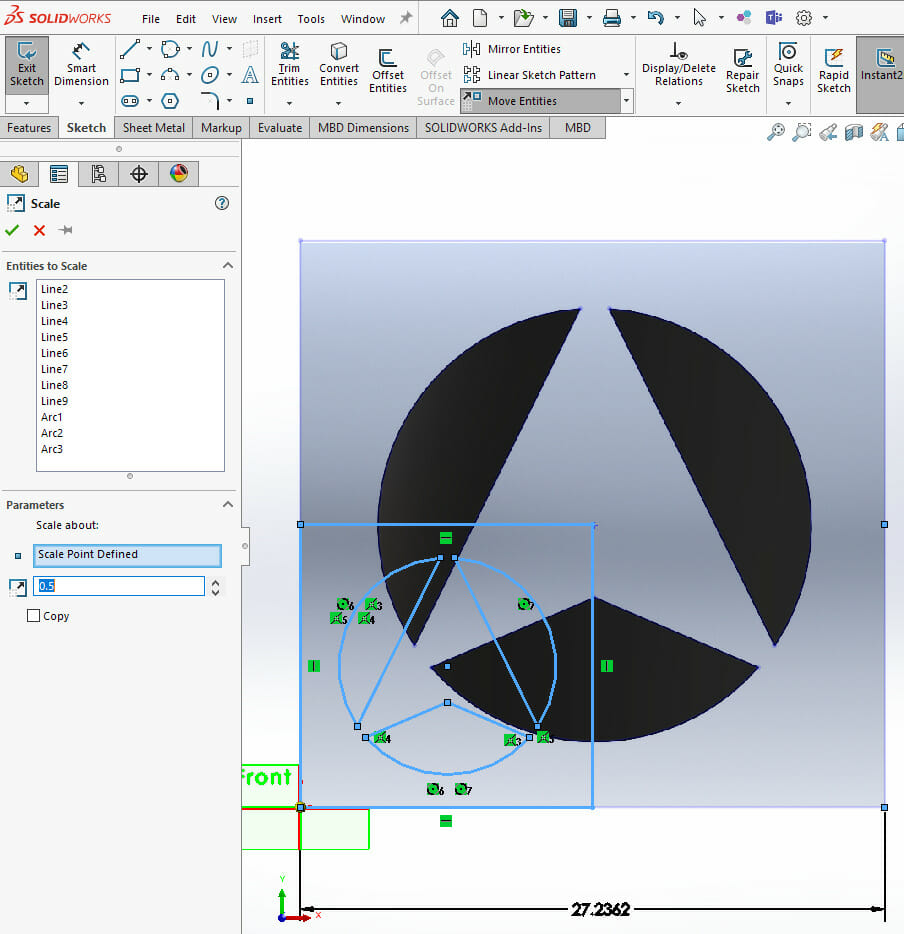904x934 pixels.
Task: Activate the Rapid Sketch tool
Action: 833,70
